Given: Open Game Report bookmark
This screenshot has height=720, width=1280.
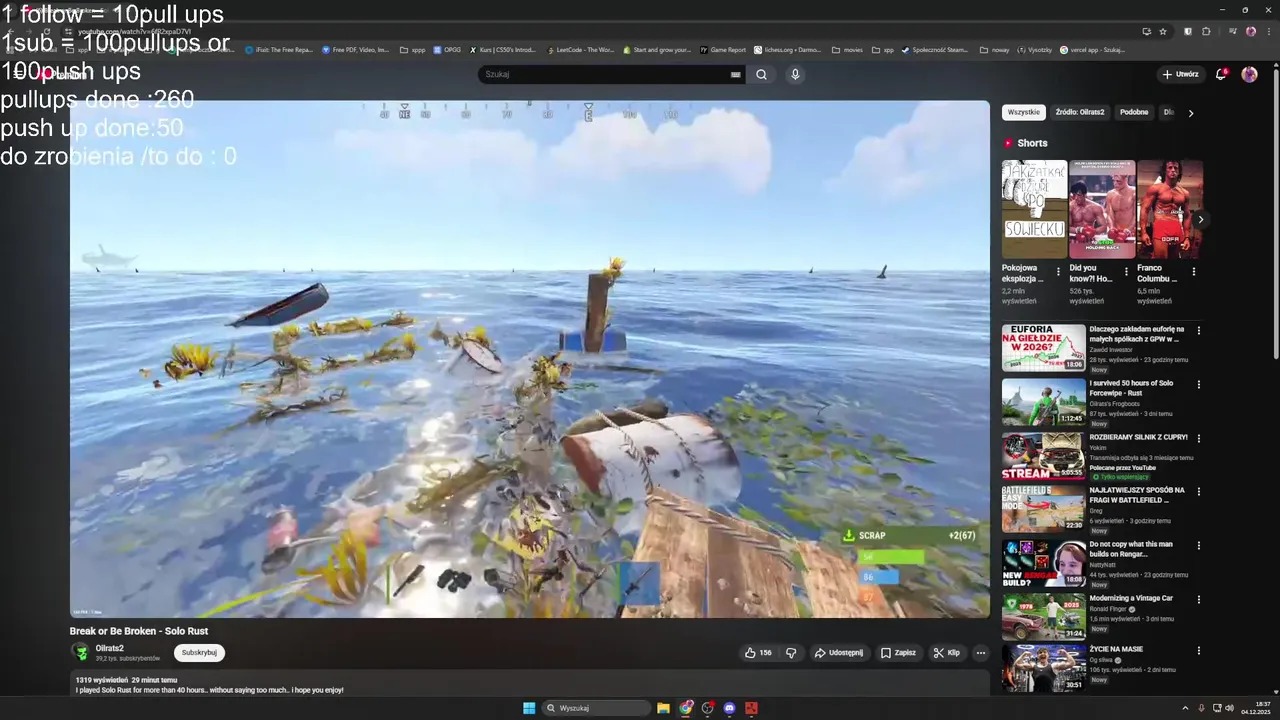Looking at the screenshot, I should click(723, 49).
